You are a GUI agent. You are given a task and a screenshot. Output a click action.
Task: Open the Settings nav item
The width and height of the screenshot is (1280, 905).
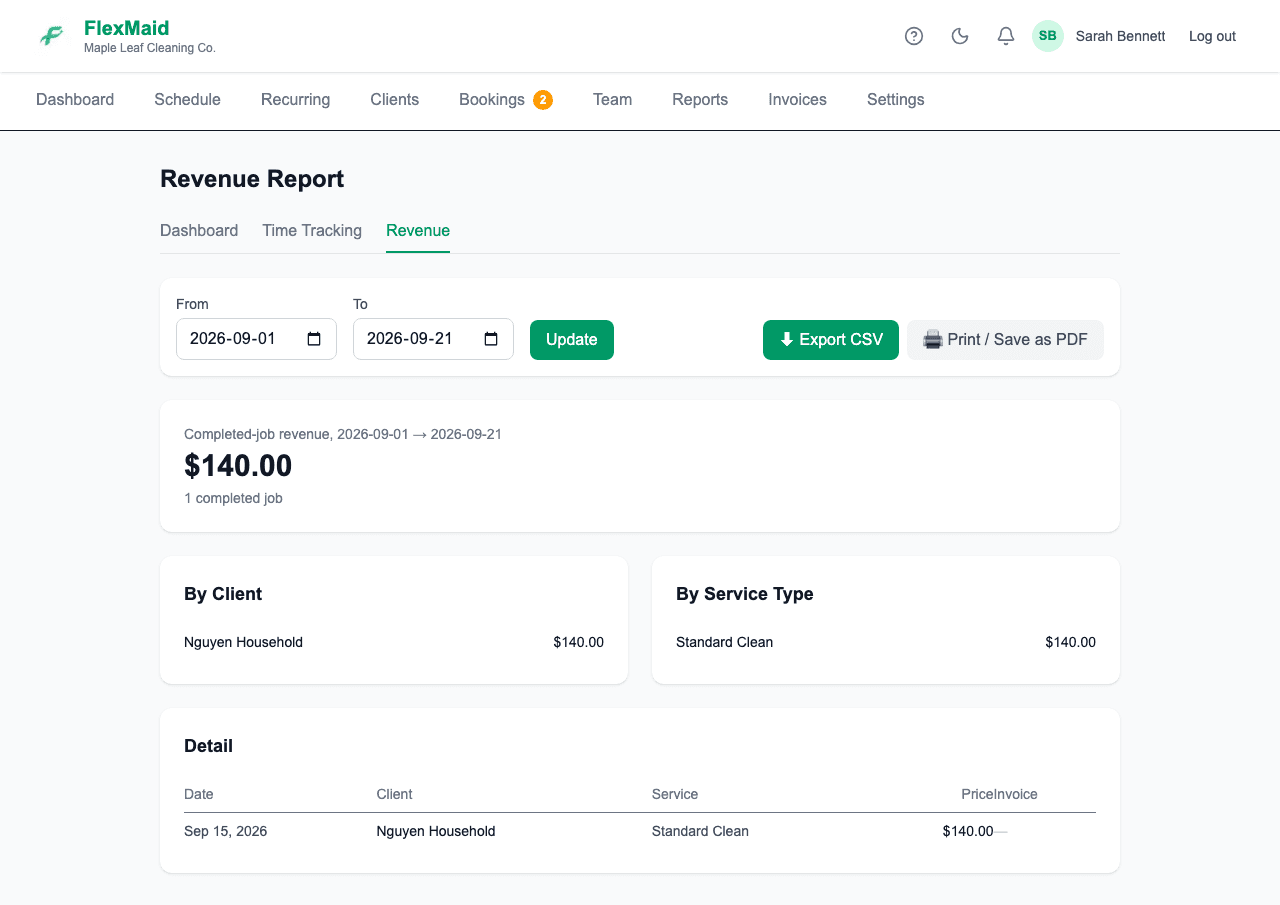pos(895,100)
